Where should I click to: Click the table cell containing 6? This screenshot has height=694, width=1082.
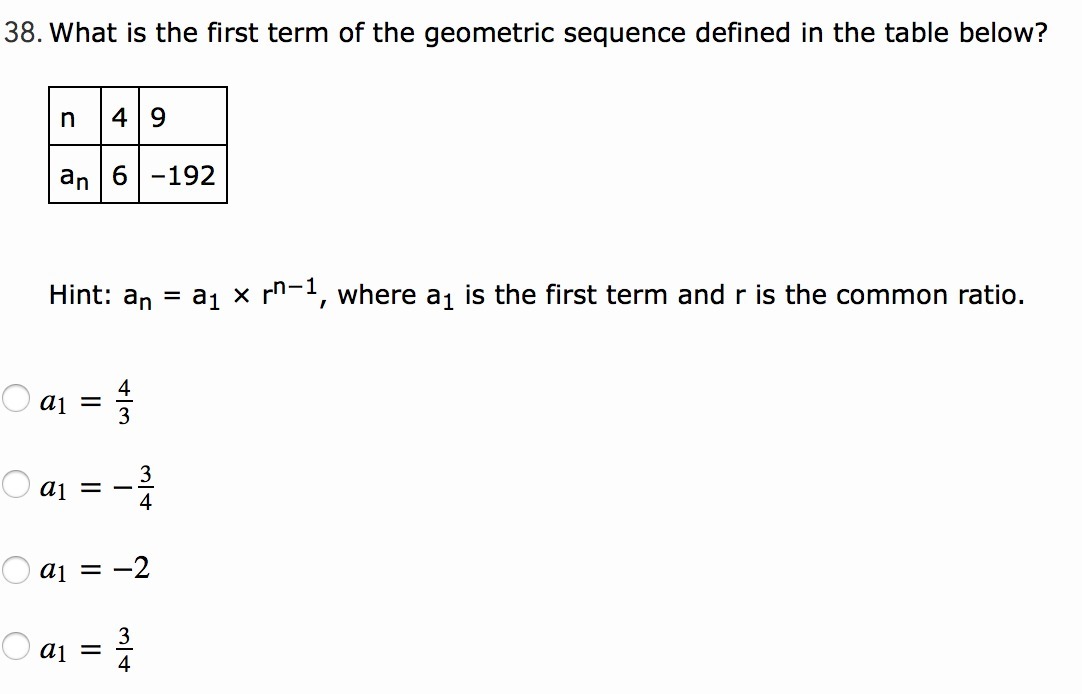119,176
